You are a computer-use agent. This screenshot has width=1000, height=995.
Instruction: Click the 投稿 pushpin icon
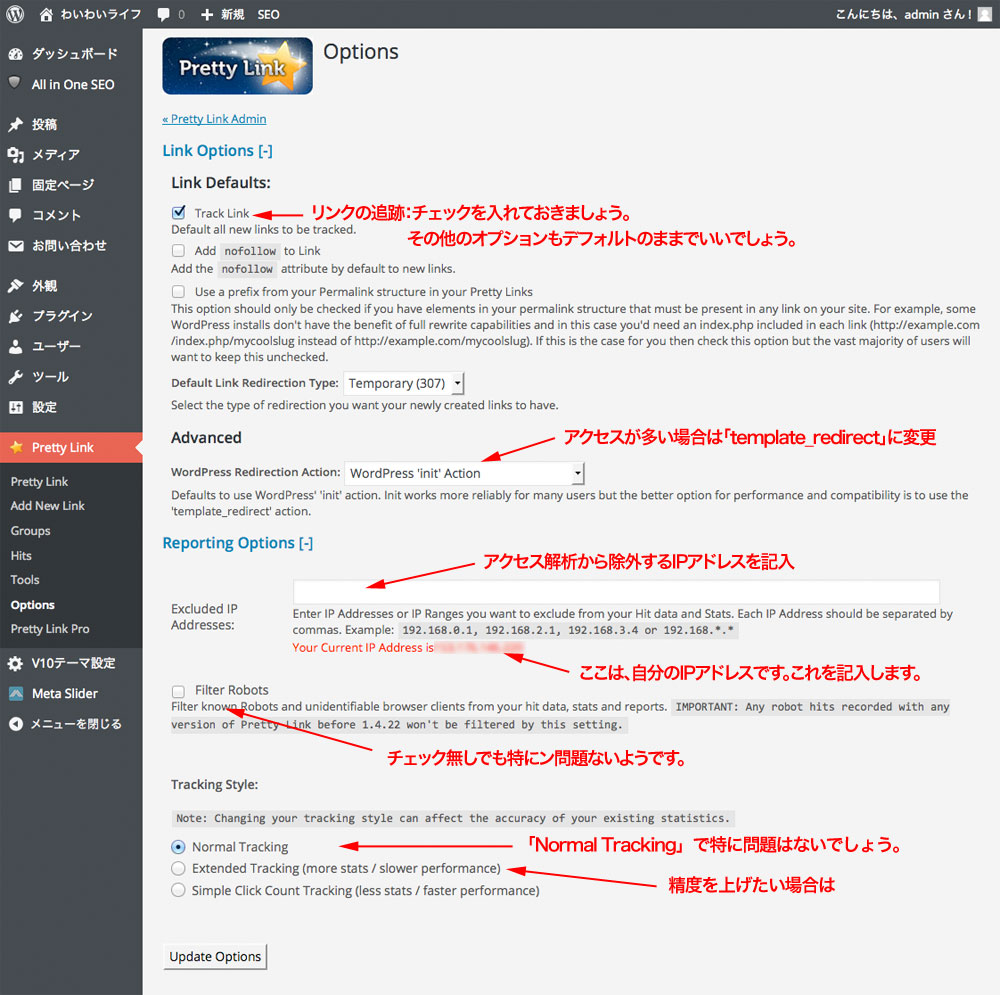16,124
